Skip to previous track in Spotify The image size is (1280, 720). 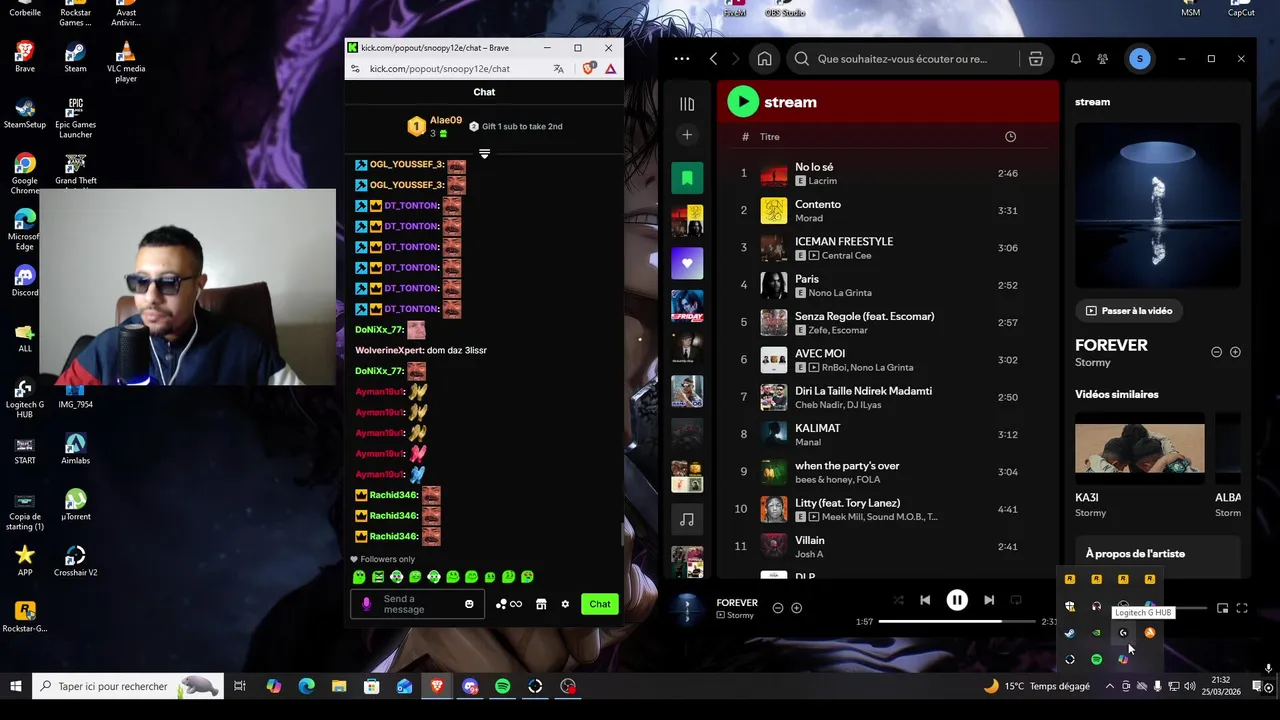tap(925, 600)
